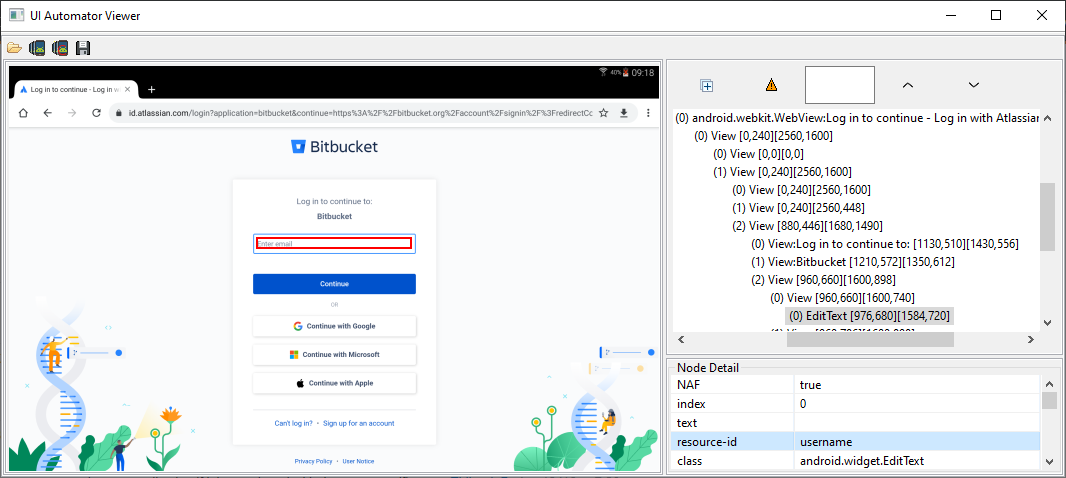This screenshot has width=1066, height=478.
Task: Click the up chevron for previous search result
Action: click(908, 85)
